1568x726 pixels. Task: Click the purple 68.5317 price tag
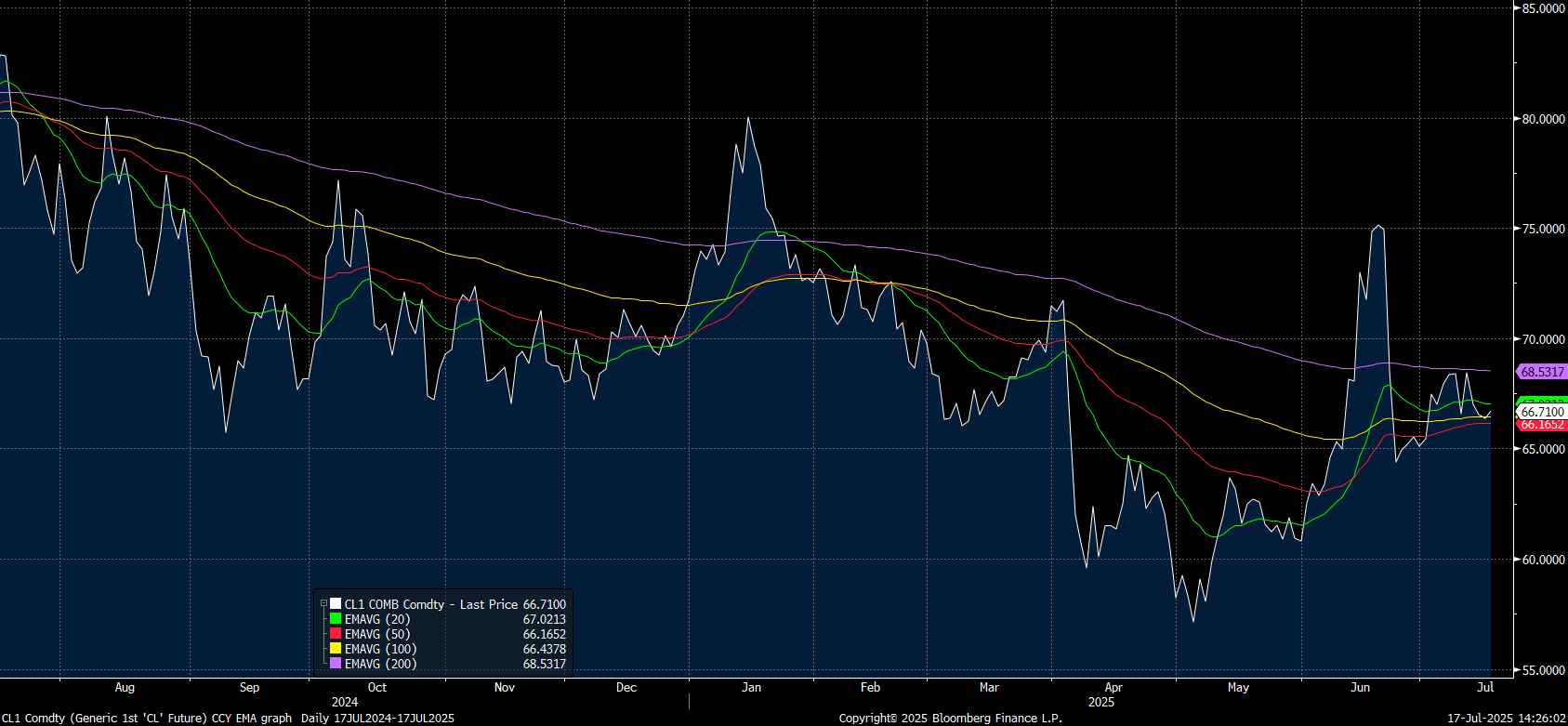(x=1541, y=372)
